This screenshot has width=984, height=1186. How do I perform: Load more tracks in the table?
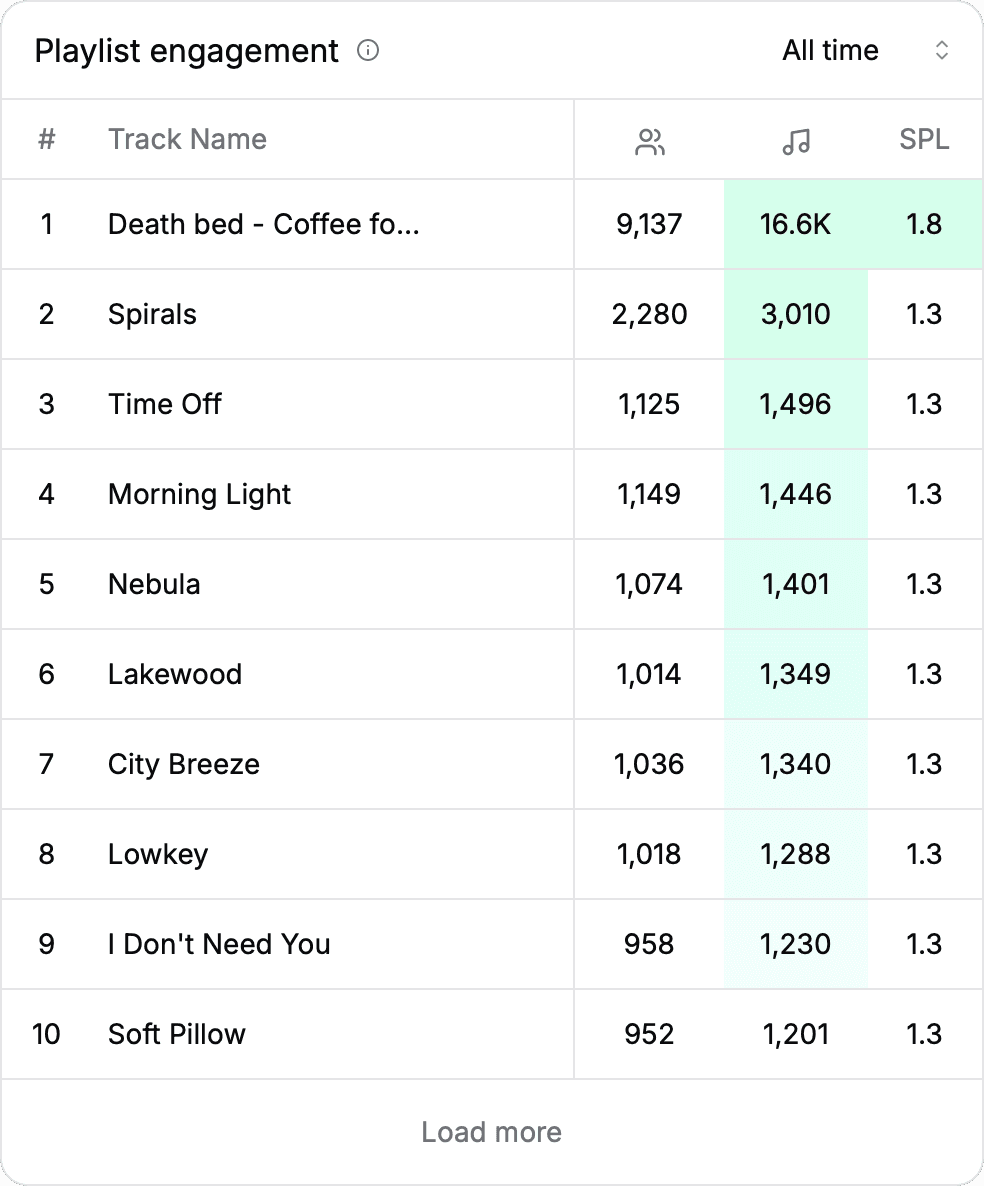pos(491,1132)
